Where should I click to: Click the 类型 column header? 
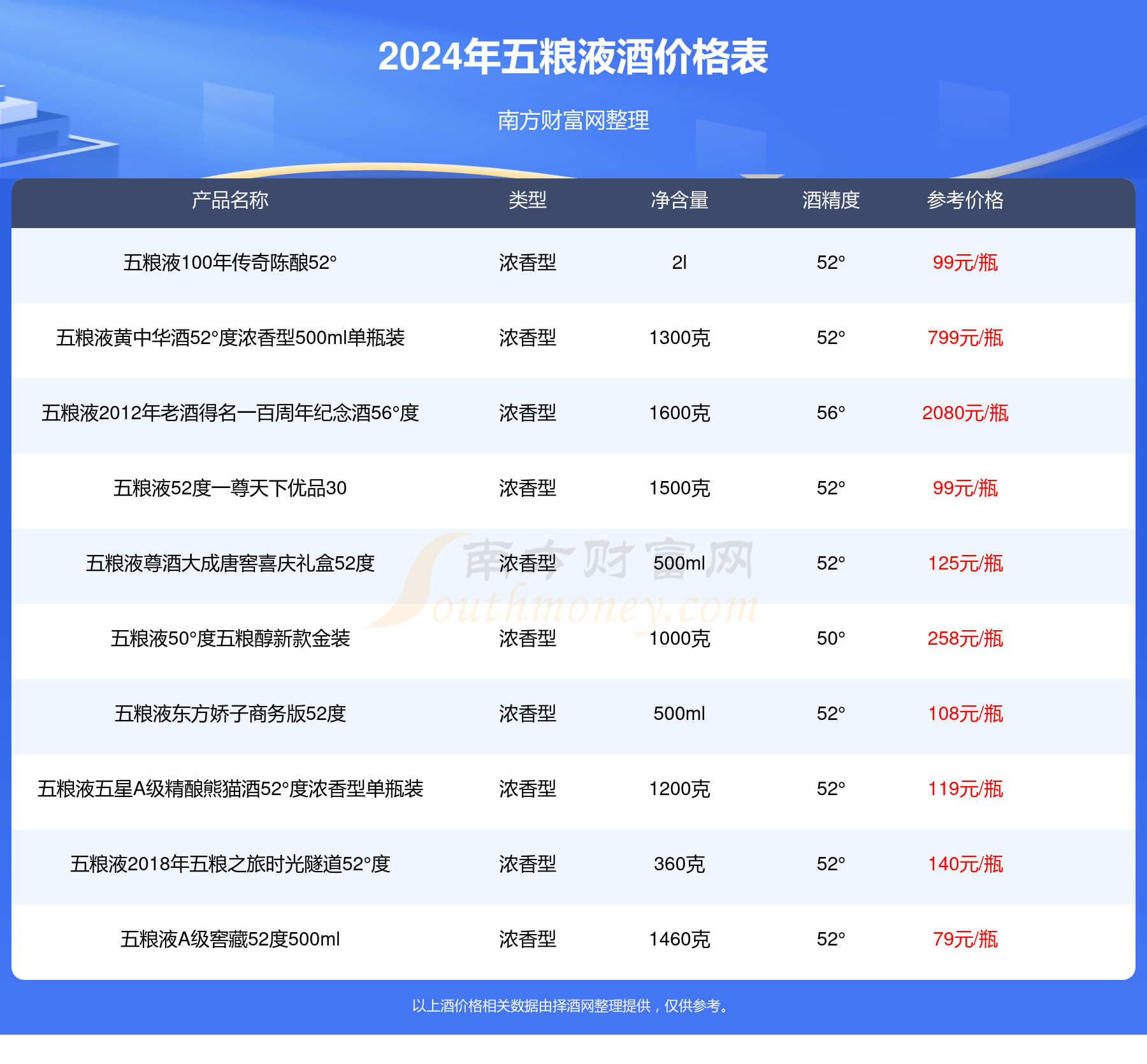point(528,200)
